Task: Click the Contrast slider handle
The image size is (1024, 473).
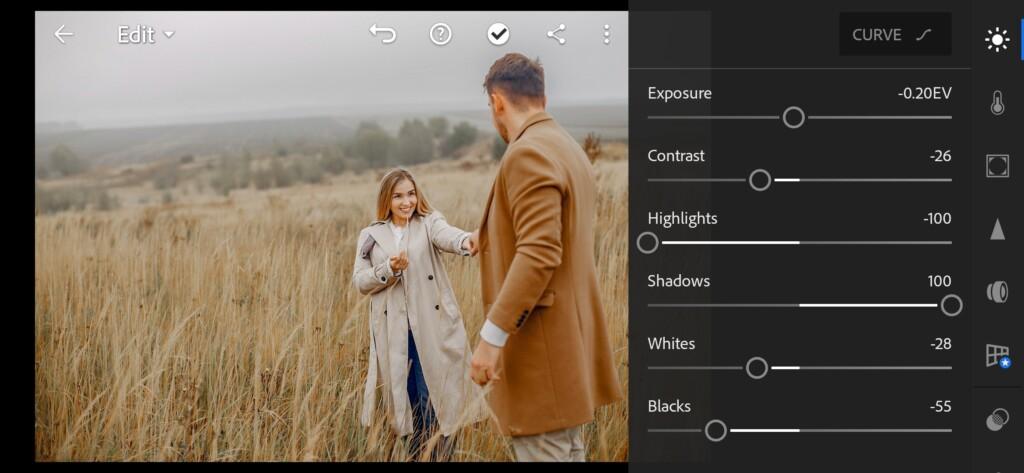Action: 760,180
